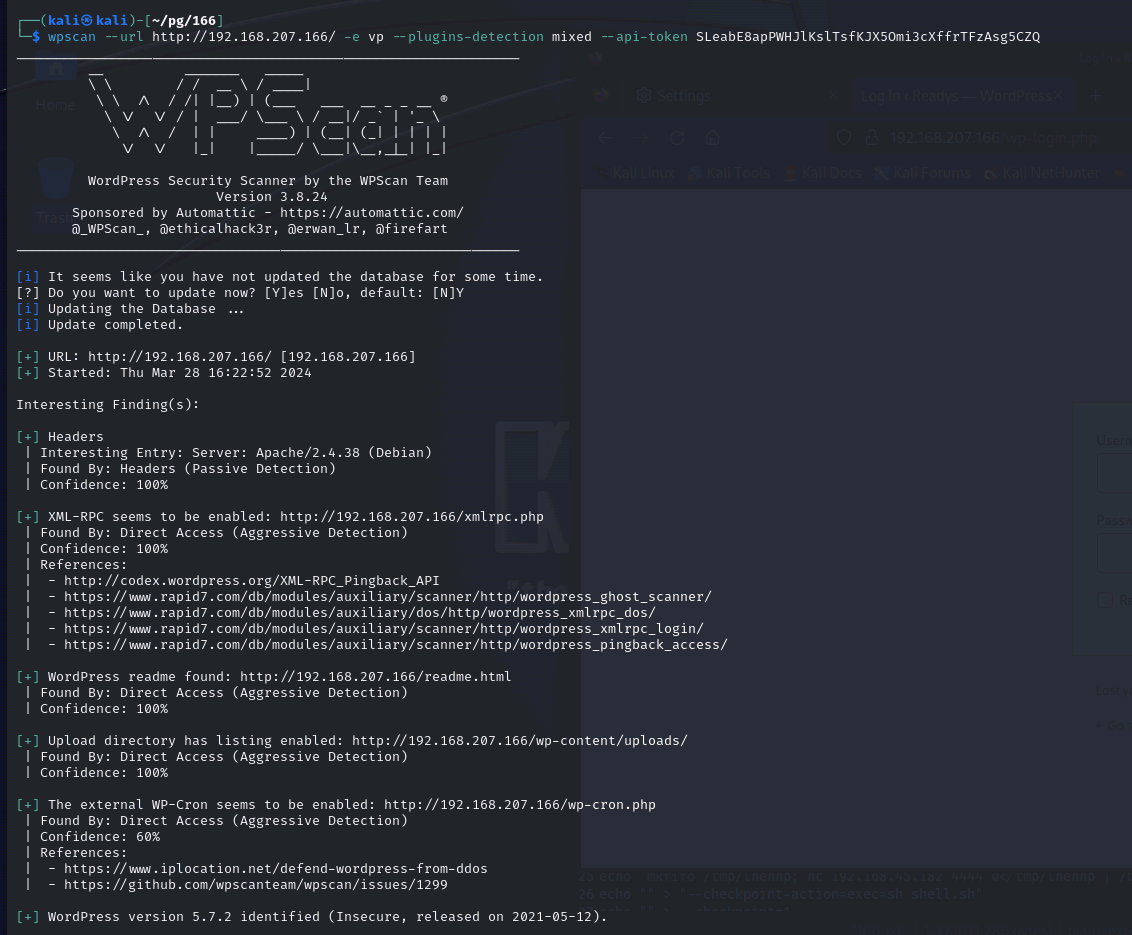Close the Log In Readys WordPress tab
Viewport: 1132px width, 935px height.
tap(1058, 96)
